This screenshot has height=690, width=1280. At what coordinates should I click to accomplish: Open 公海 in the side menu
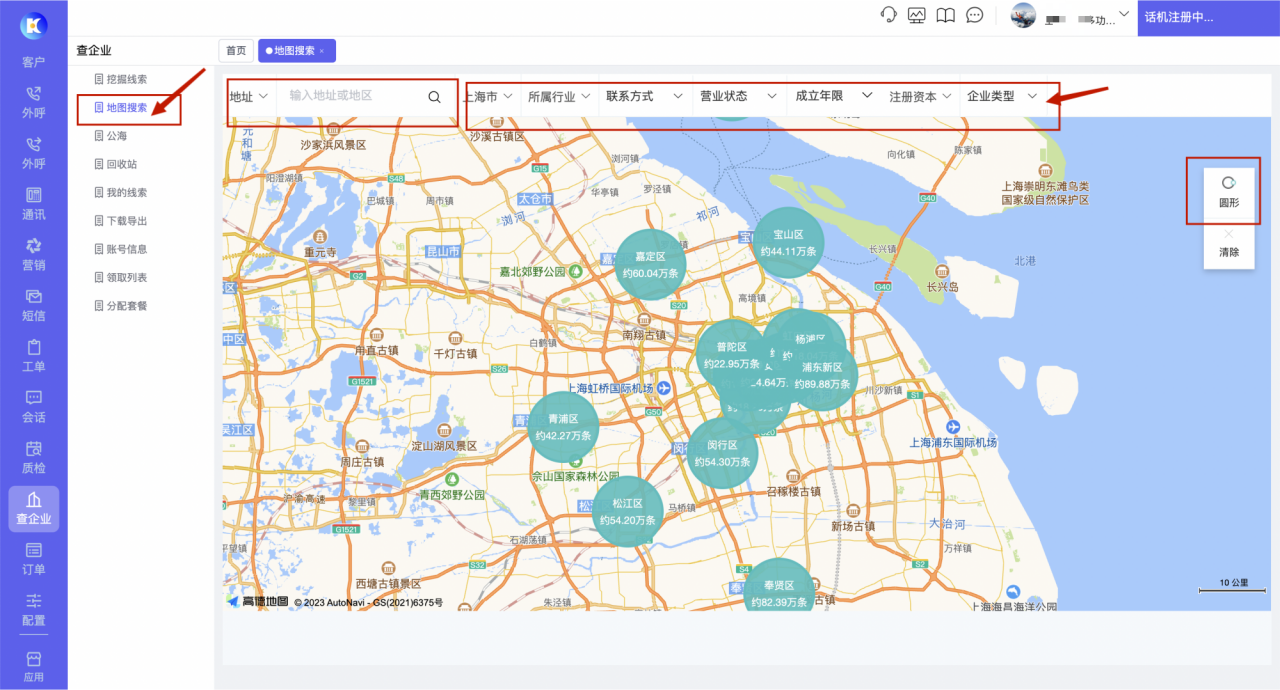pyautogui.click(x=111, y=136)
